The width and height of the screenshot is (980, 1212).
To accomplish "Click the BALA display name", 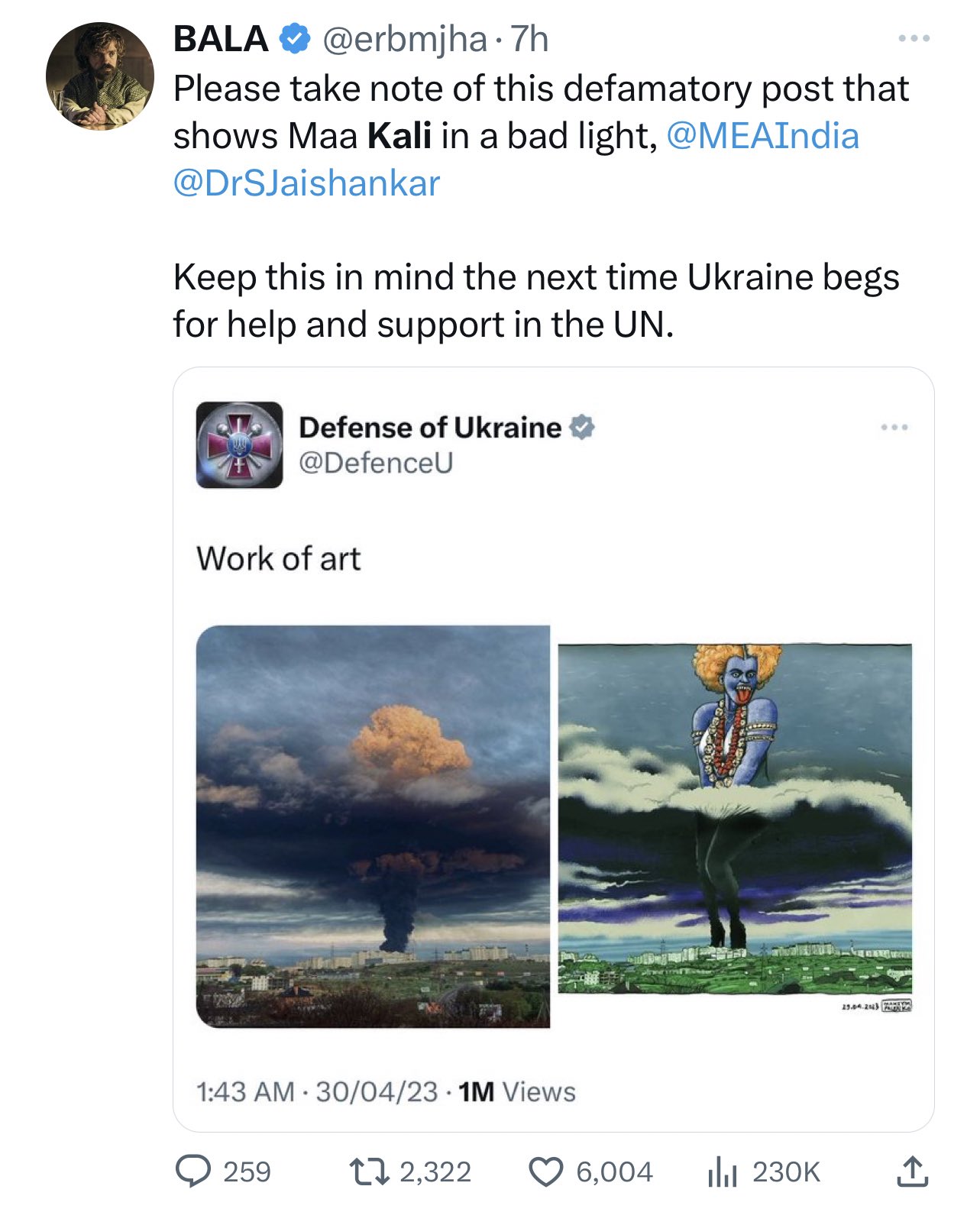I will 221,38.
